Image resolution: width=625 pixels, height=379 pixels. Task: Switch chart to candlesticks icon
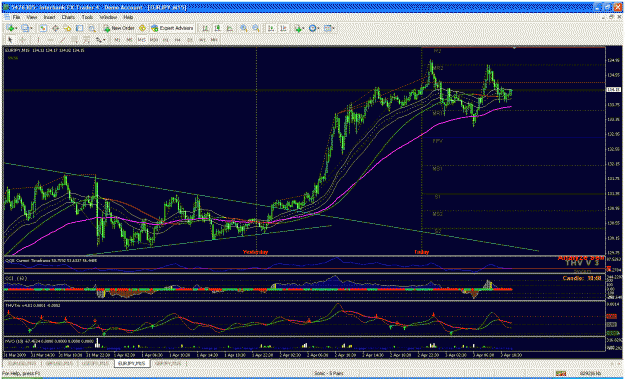pos(218,28)
